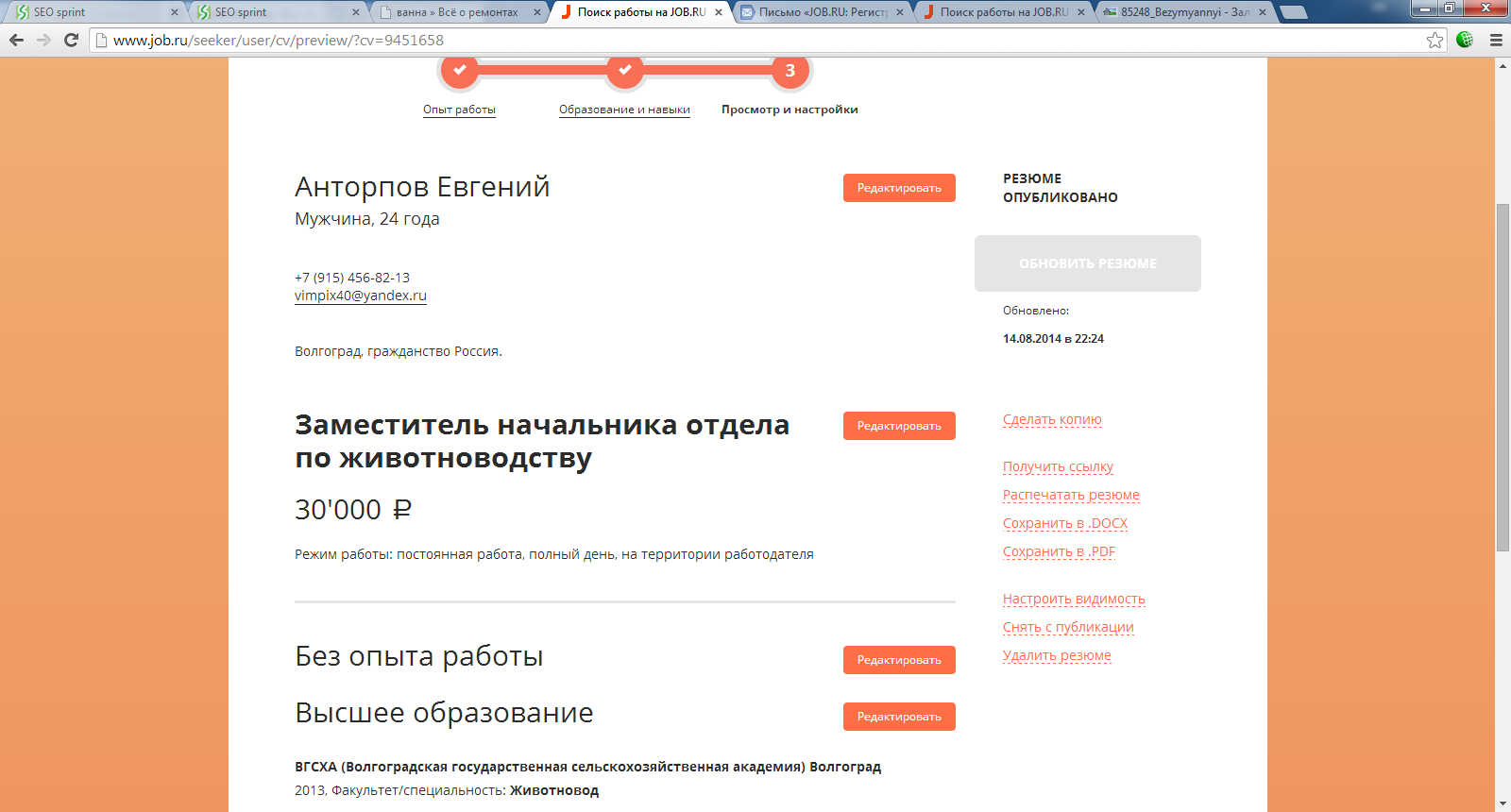Click the РЕЗЮМЕ ОПУБЛИКОВАНО status text

[1061, 188]
